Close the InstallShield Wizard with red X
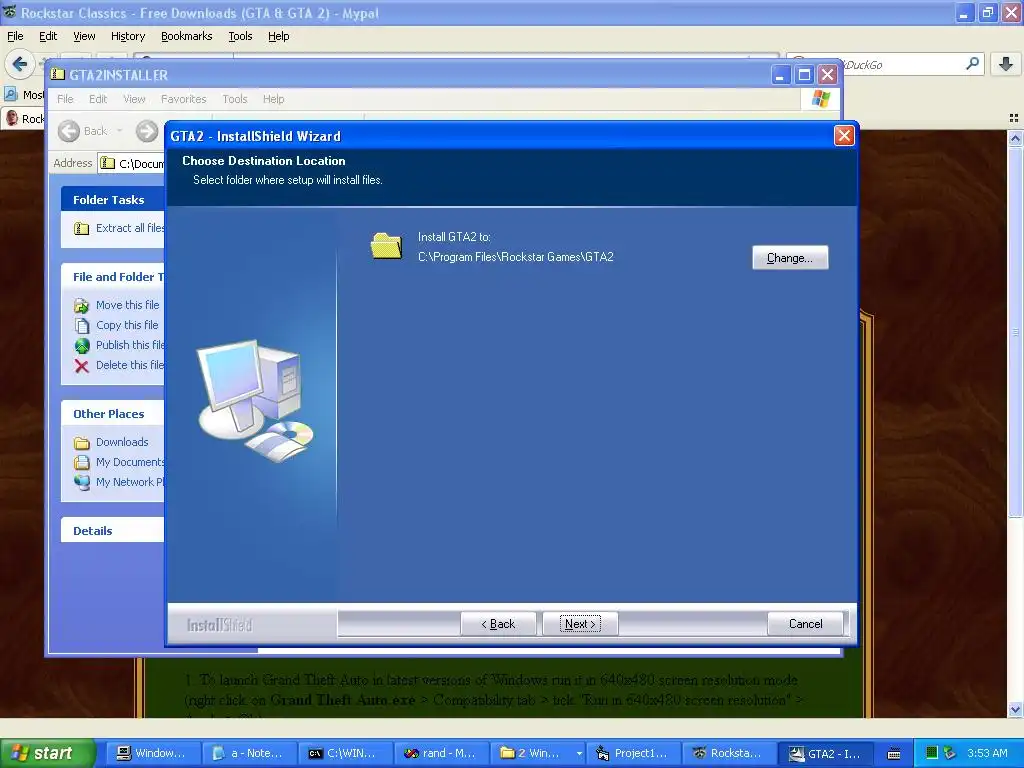The image size is (1024, 768). click(844, 135)
